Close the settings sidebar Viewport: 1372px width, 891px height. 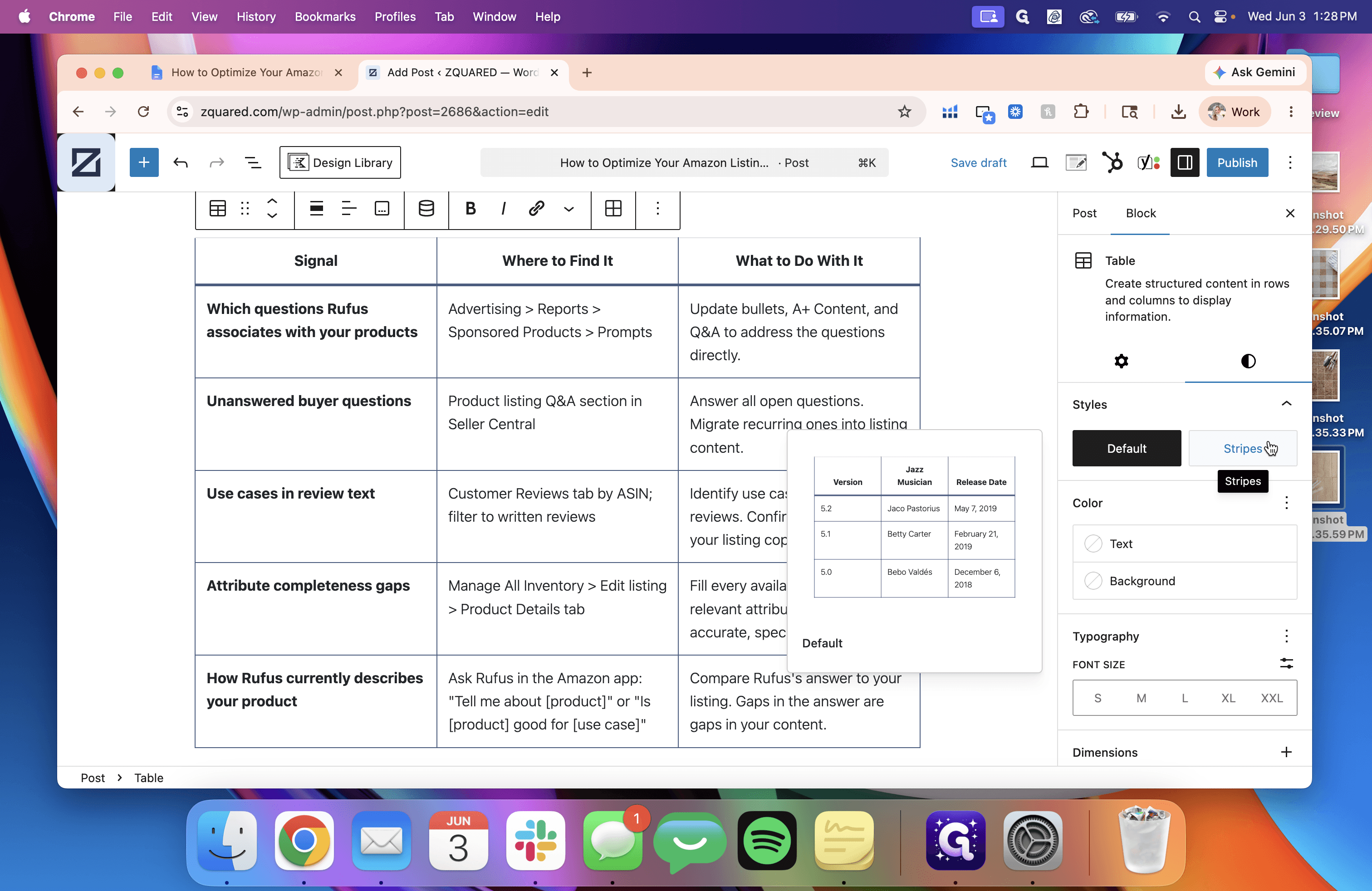pyautogui.click(x=1290, y=213)
